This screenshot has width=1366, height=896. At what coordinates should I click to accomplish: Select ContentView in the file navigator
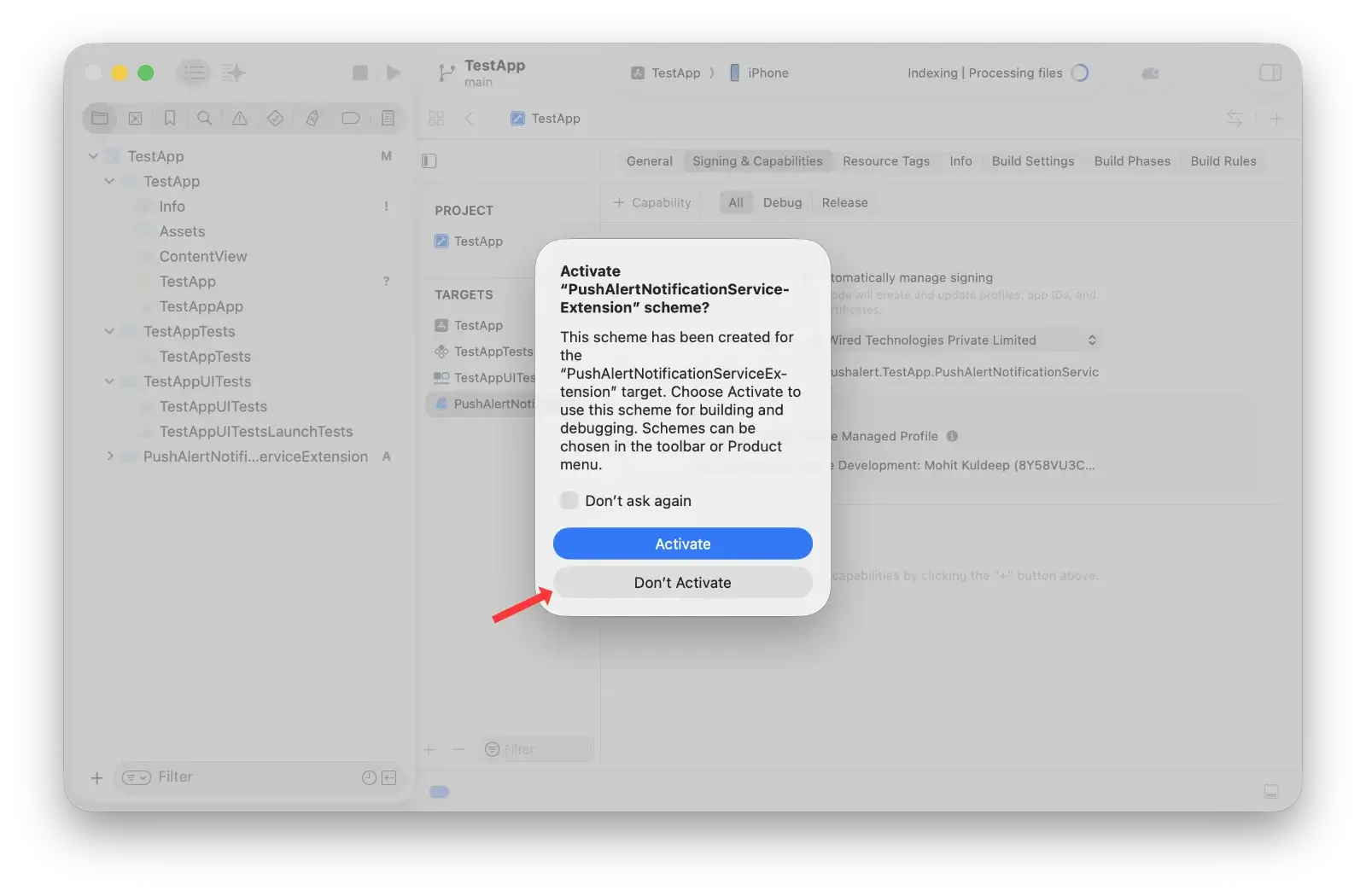tap(202, 257)
